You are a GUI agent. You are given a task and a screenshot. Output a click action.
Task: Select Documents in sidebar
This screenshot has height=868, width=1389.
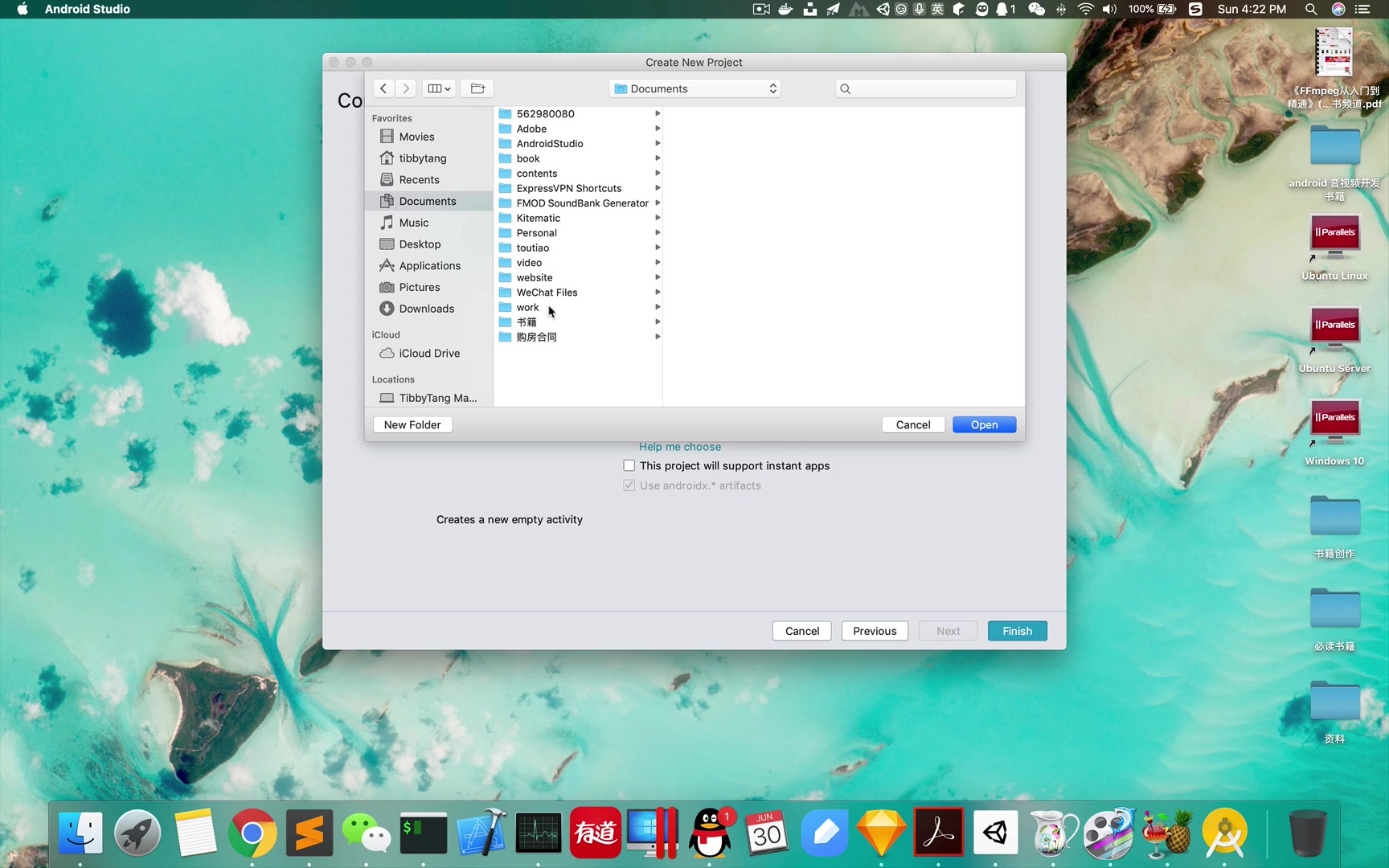[428, 201]
